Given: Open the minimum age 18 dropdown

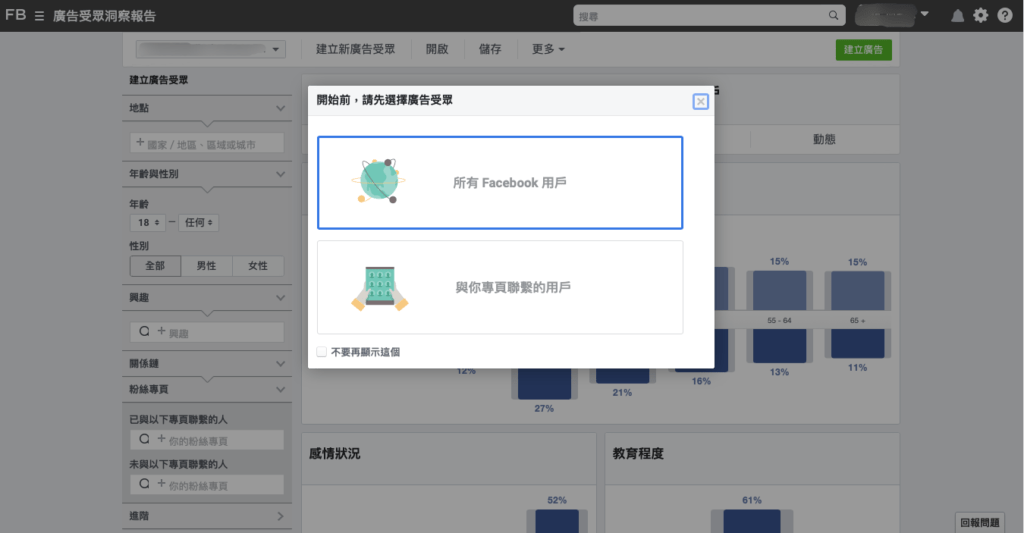Looking at the screenshot, I should 148,223.
